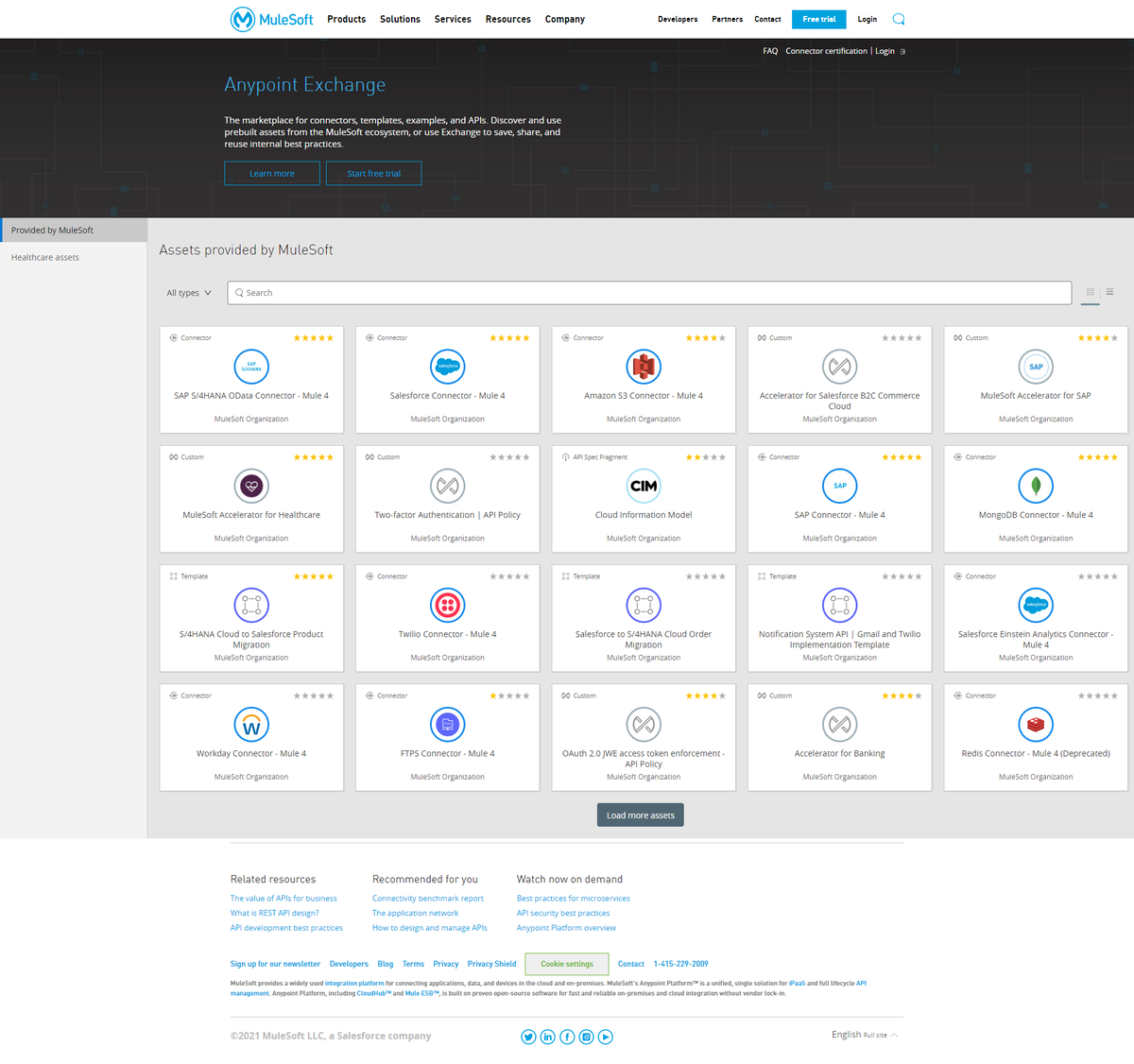Select Provided by MuleSoft sidebar tab
Image resolution: width=1134 pixels, height=1064 pixels.
(x=74, y=230)
